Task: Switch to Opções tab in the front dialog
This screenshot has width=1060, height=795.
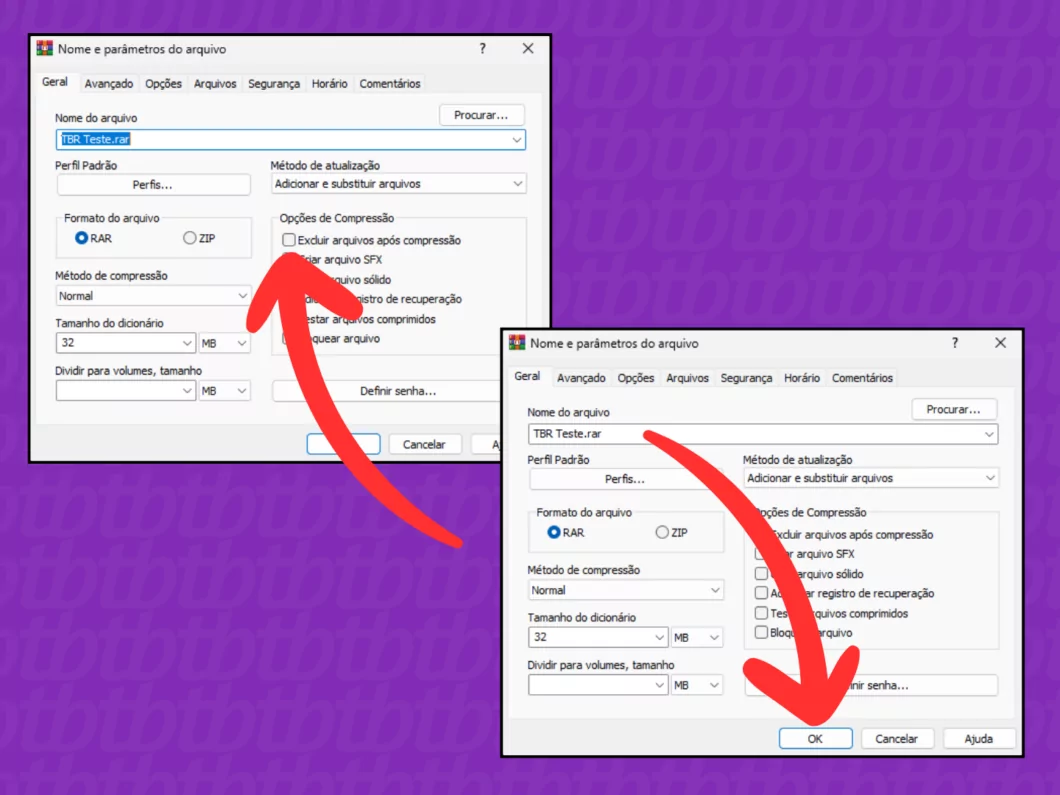Action: coord(635,378)
